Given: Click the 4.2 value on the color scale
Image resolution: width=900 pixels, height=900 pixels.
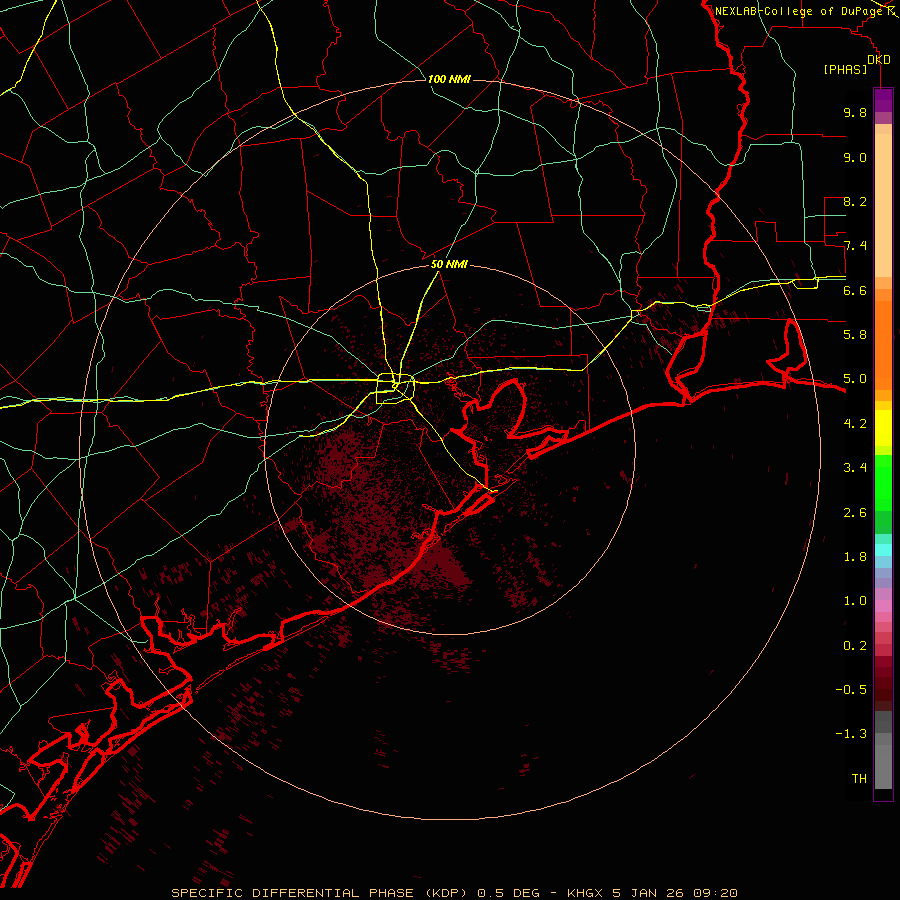Looking at the screenshot, I should click(855, 424).
